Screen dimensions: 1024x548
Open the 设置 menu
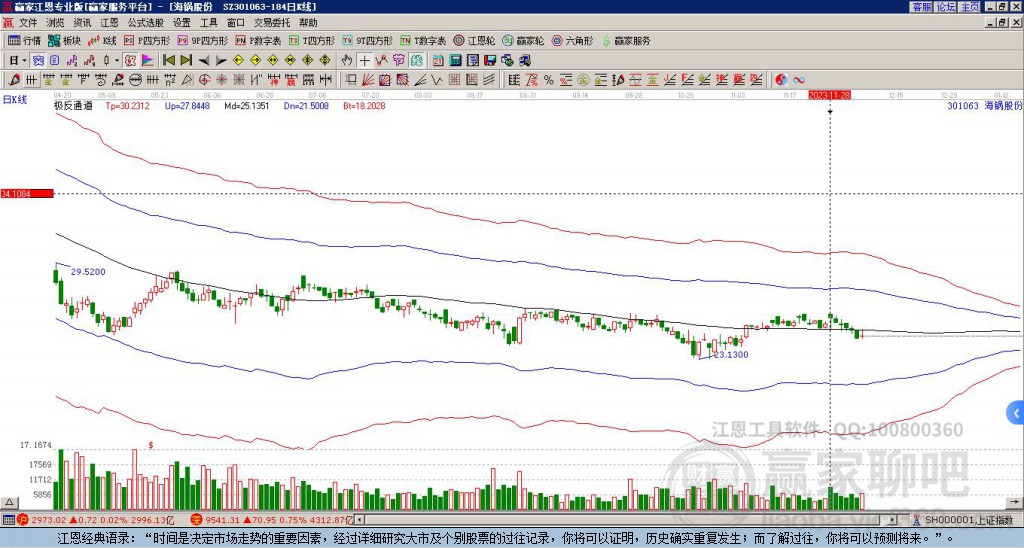(182, 23)
